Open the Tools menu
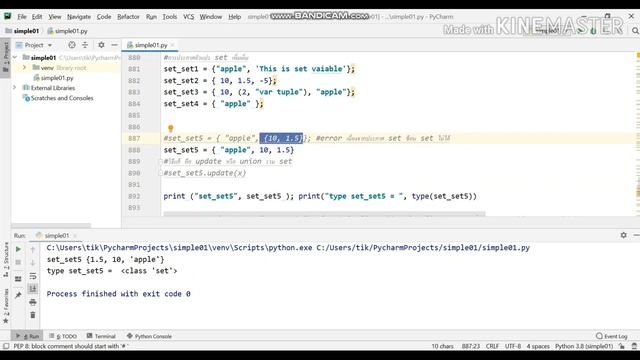640x360 pixels. pyautogui.click(x=169, y=17)
